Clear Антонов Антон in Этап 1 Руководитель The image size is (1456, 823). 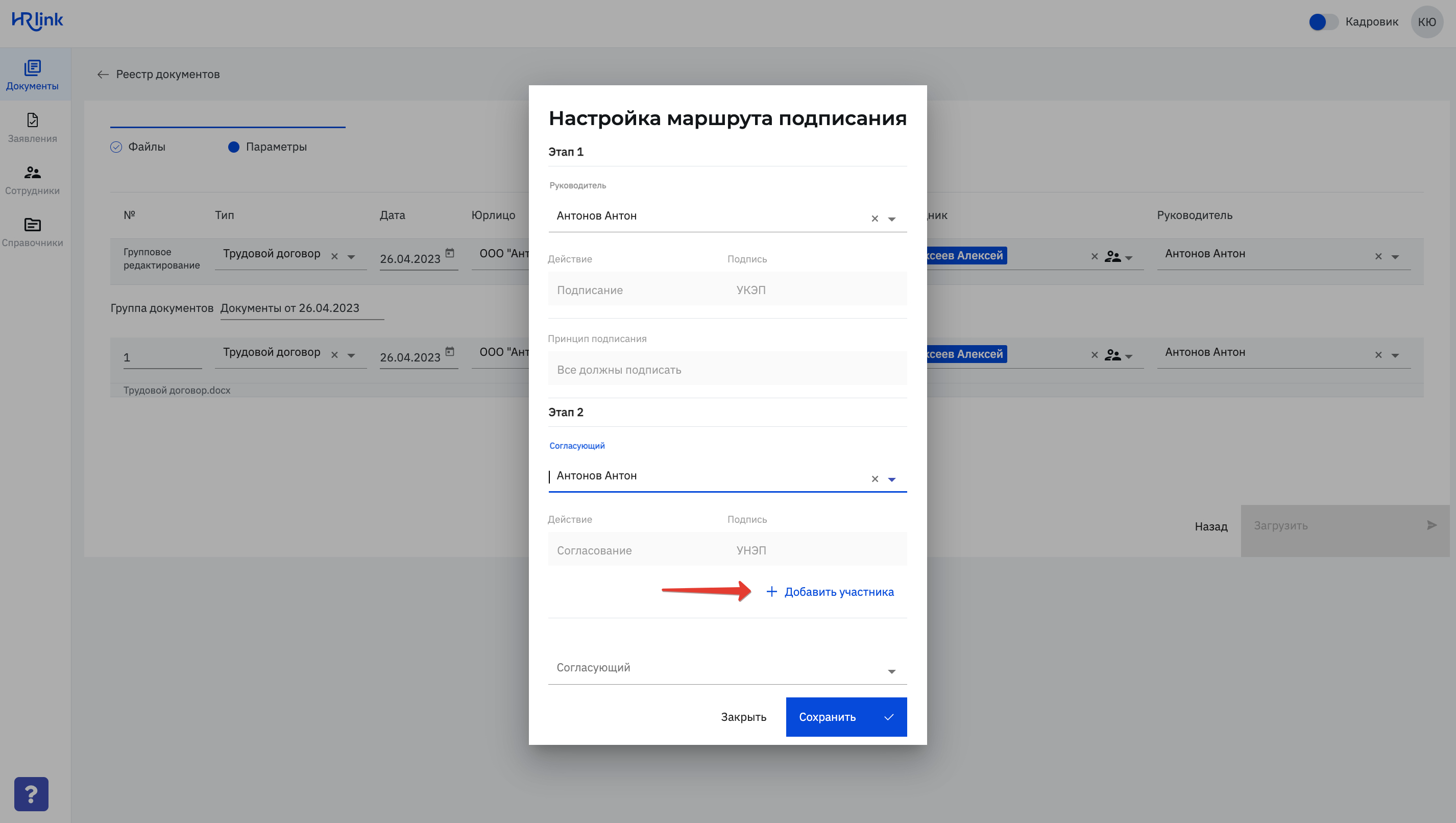coord(875,219)
